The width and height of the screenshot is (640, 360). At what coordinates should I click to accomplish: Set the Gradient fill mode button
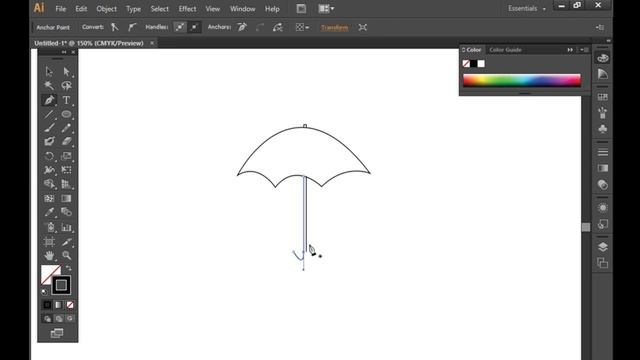click(59, 305)
